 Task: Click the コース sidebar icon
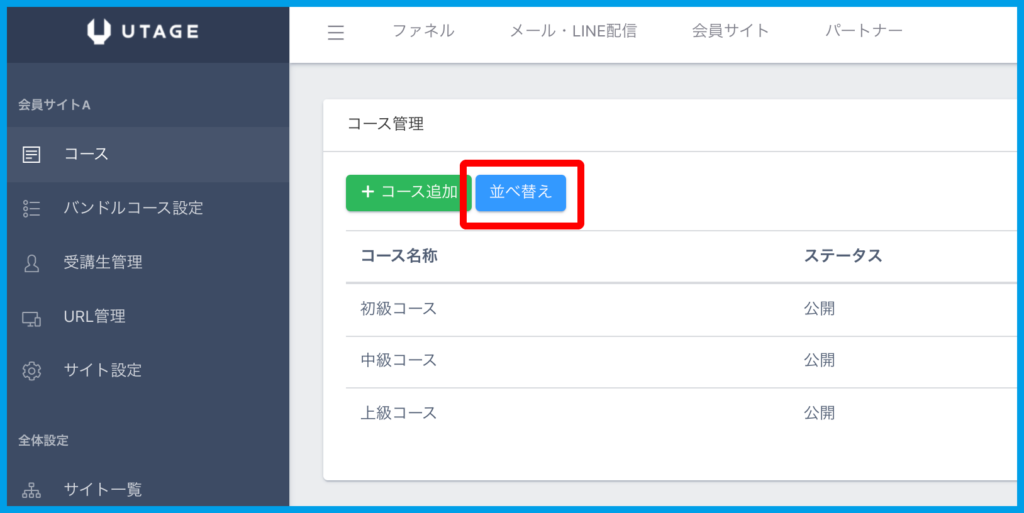[x=32, y=154]
